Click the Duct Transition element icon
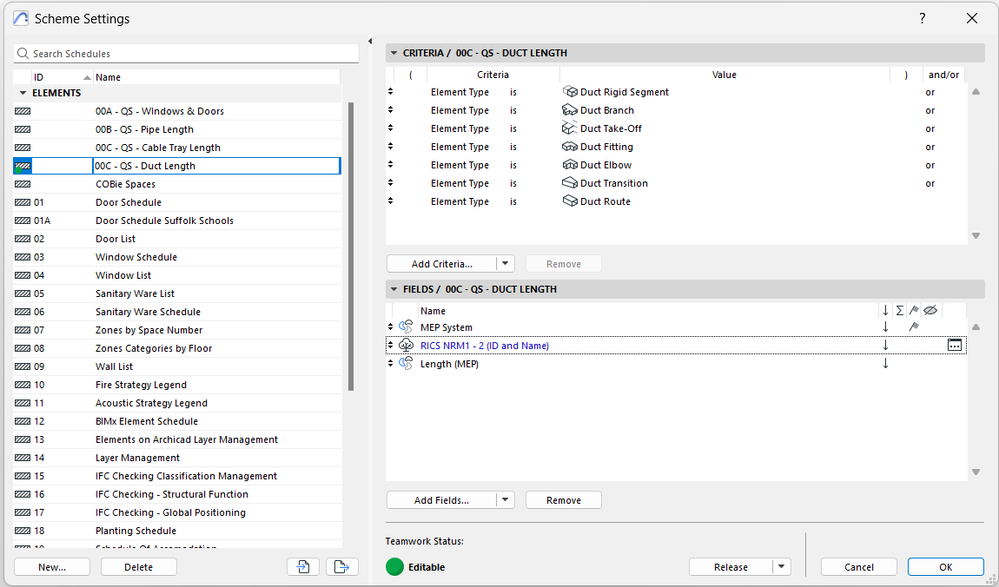This screenshot has width=999, height=587. tap(570, 183)
